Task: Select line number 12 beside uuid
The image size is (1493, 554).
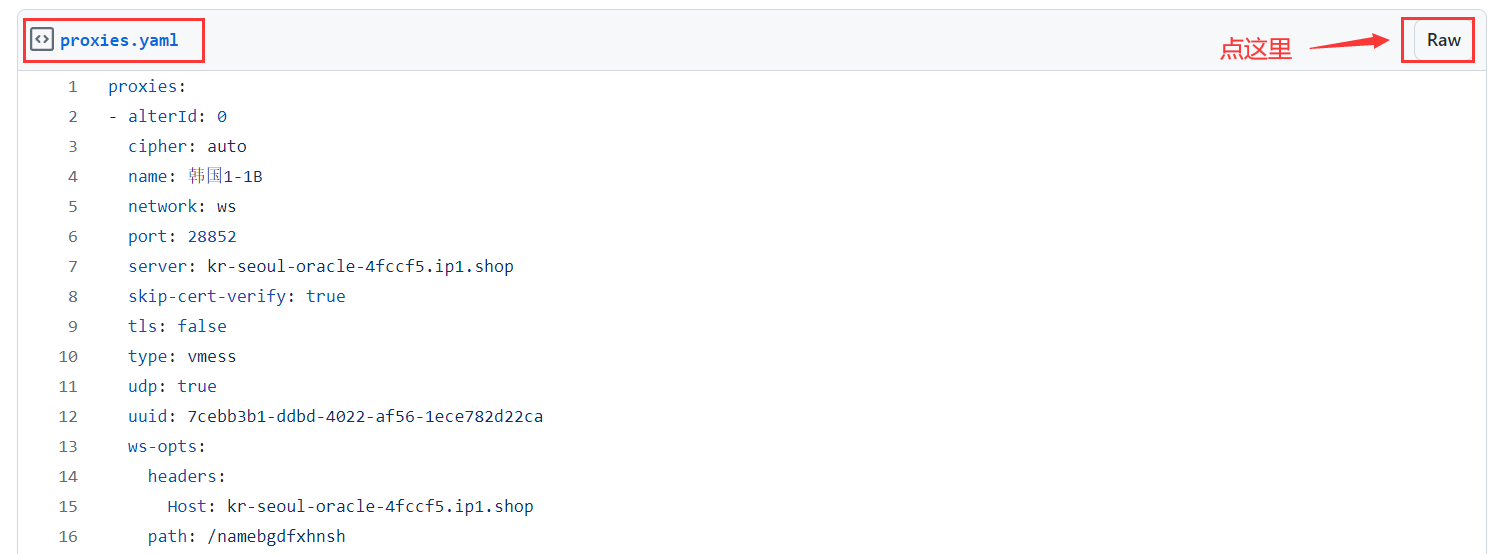Action: 68,417
